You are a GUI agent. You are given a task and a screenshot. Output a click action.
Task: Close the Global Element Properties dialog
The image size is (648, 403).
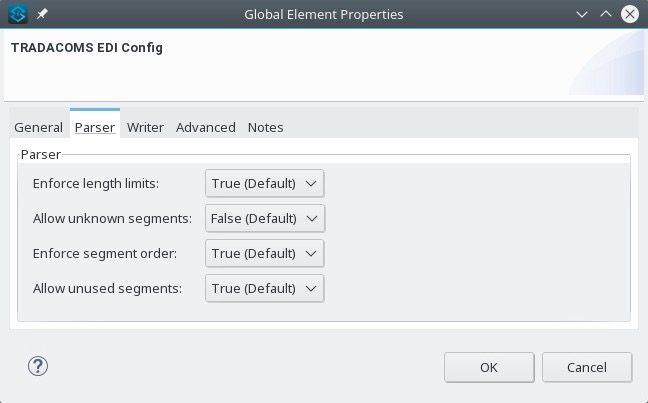[630, 15]
